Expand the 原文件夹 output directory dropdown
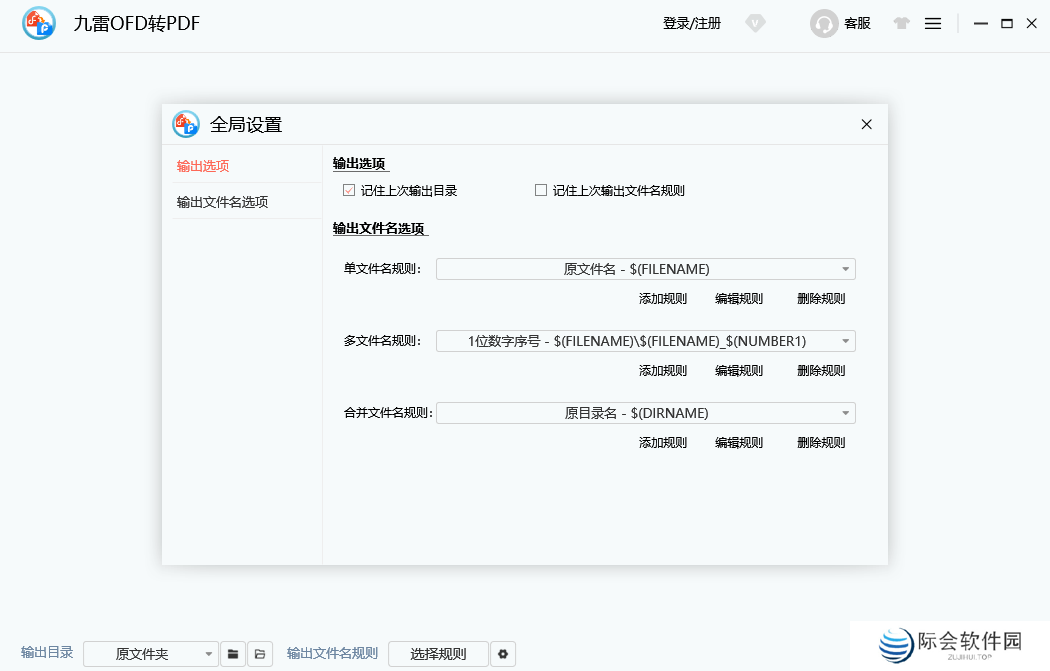 coord(151,653)
